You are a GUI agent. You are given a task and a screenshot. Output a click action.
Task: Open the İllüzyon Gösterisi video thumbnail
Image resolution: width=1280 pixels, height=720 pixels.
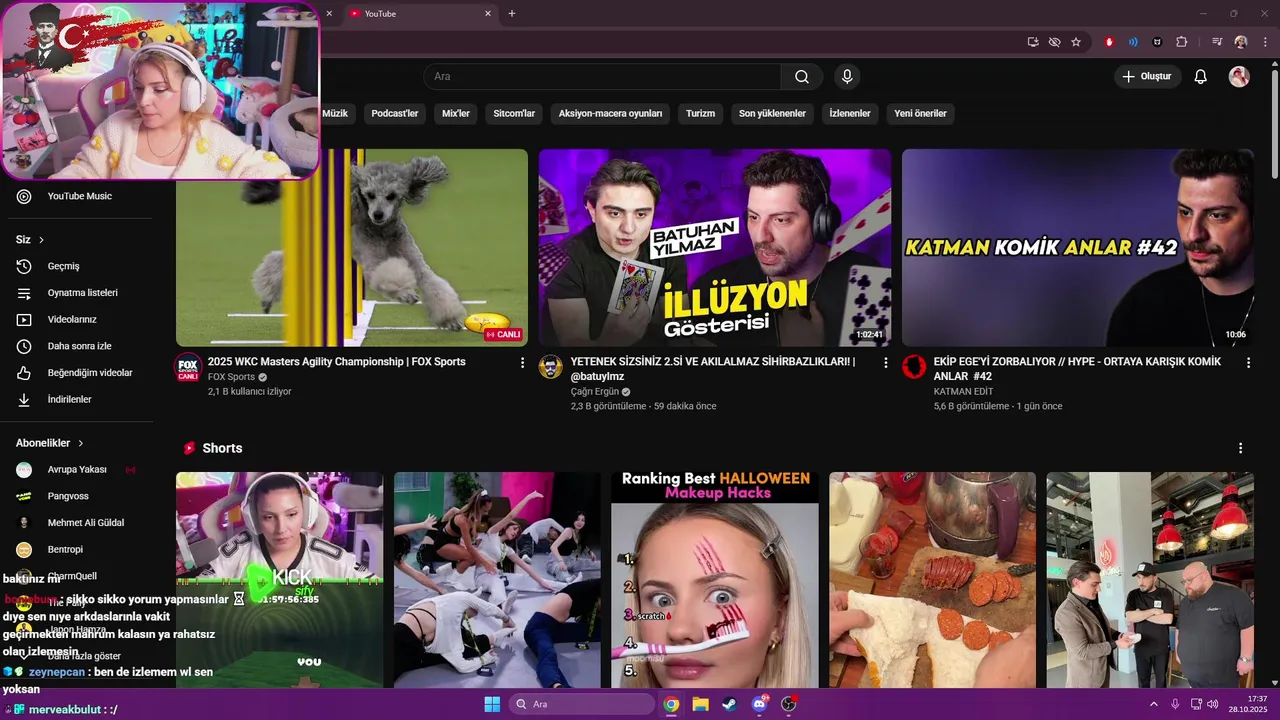click(715, 248)
